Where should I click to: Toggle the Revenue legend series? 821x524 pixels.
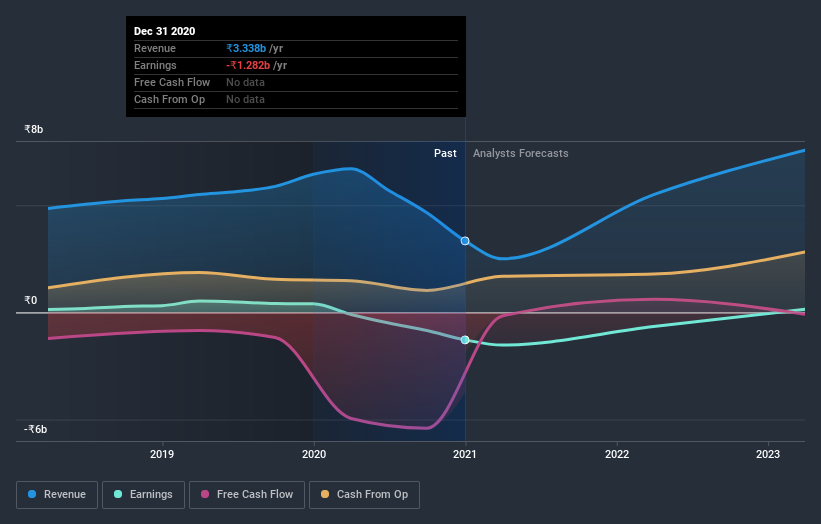[57, 495]
